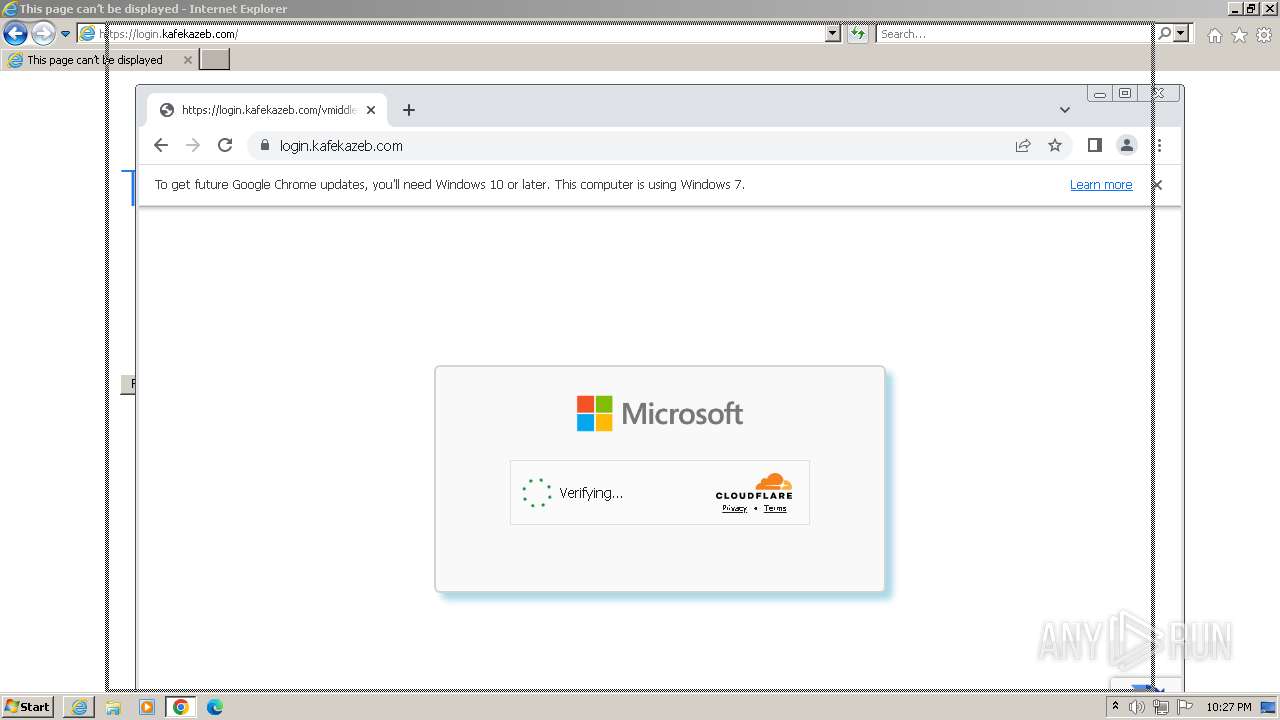Share this page from Chrome

[1023, 145]
